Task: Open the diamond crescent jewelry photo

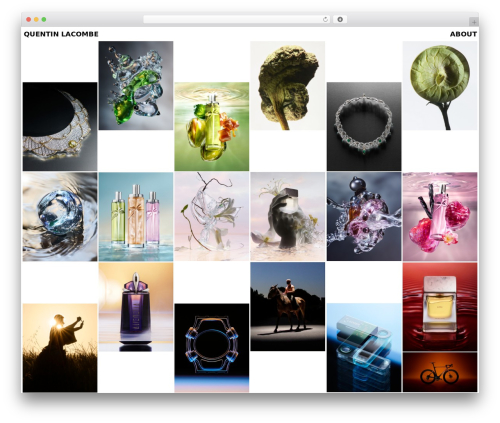Action: coord(60,126)
